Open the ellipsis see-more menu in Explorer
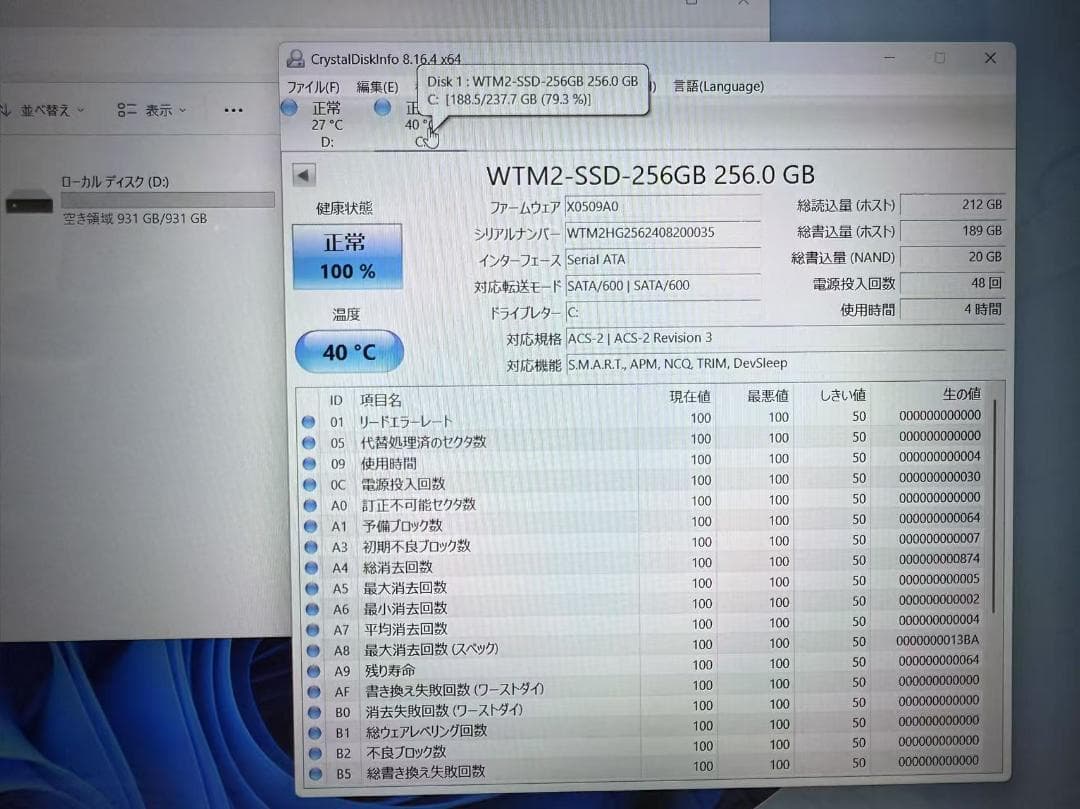 point(233,110)
